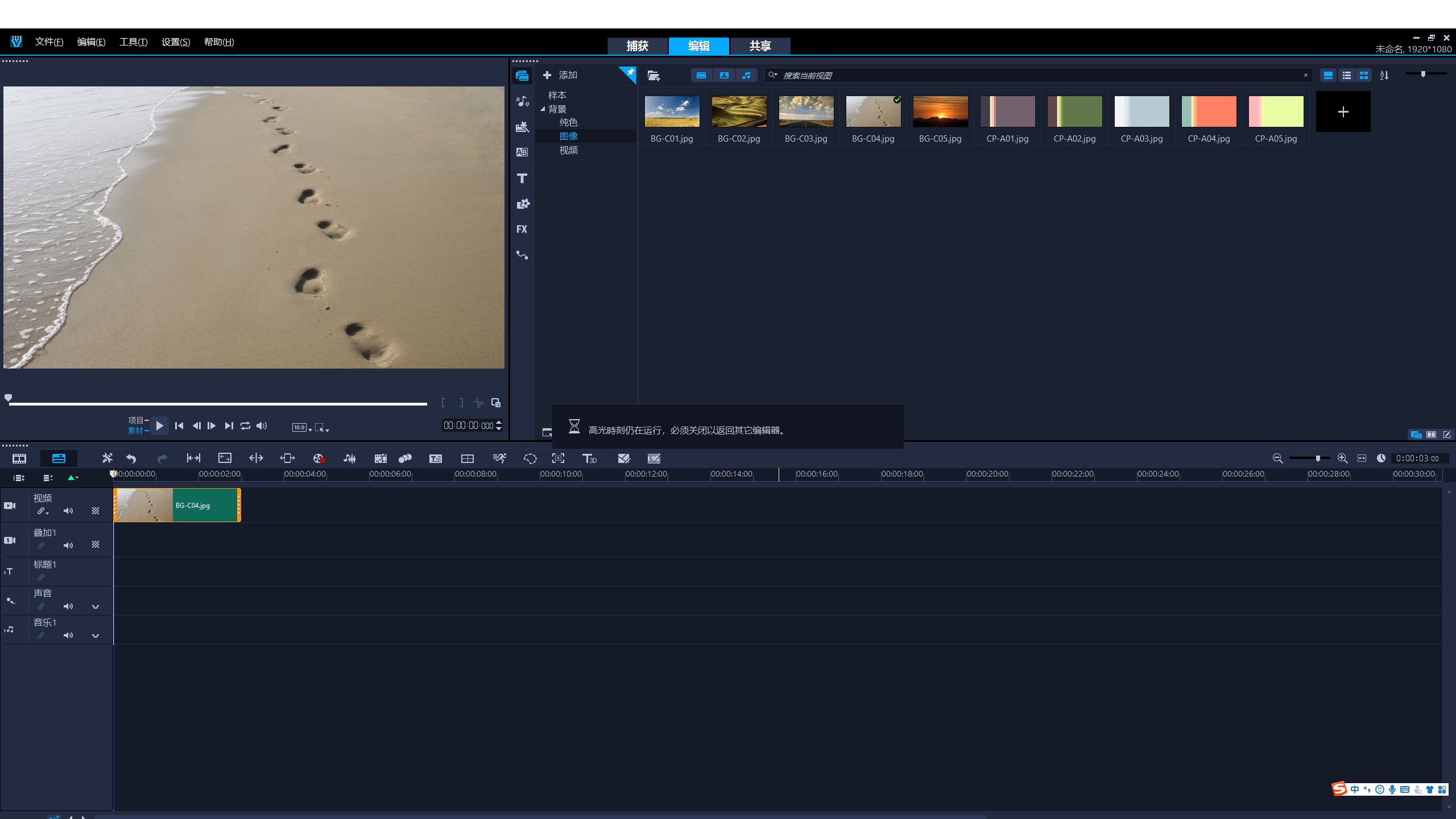Open Auto Music film-and-note icon
This screenshot has height=819, width=1456.
(380, 458)
